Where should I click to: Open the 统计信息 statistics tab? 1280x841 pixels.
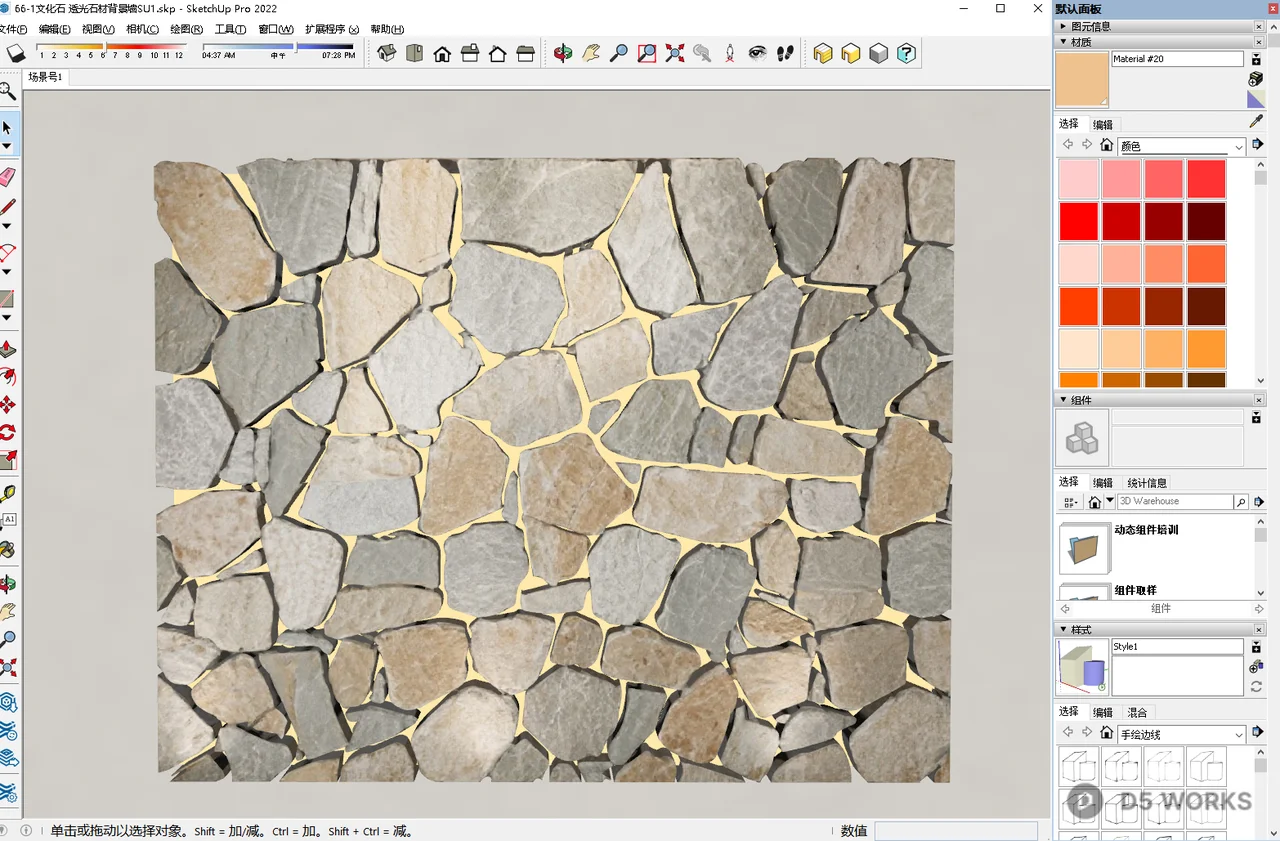click(x=1147, y=483)
